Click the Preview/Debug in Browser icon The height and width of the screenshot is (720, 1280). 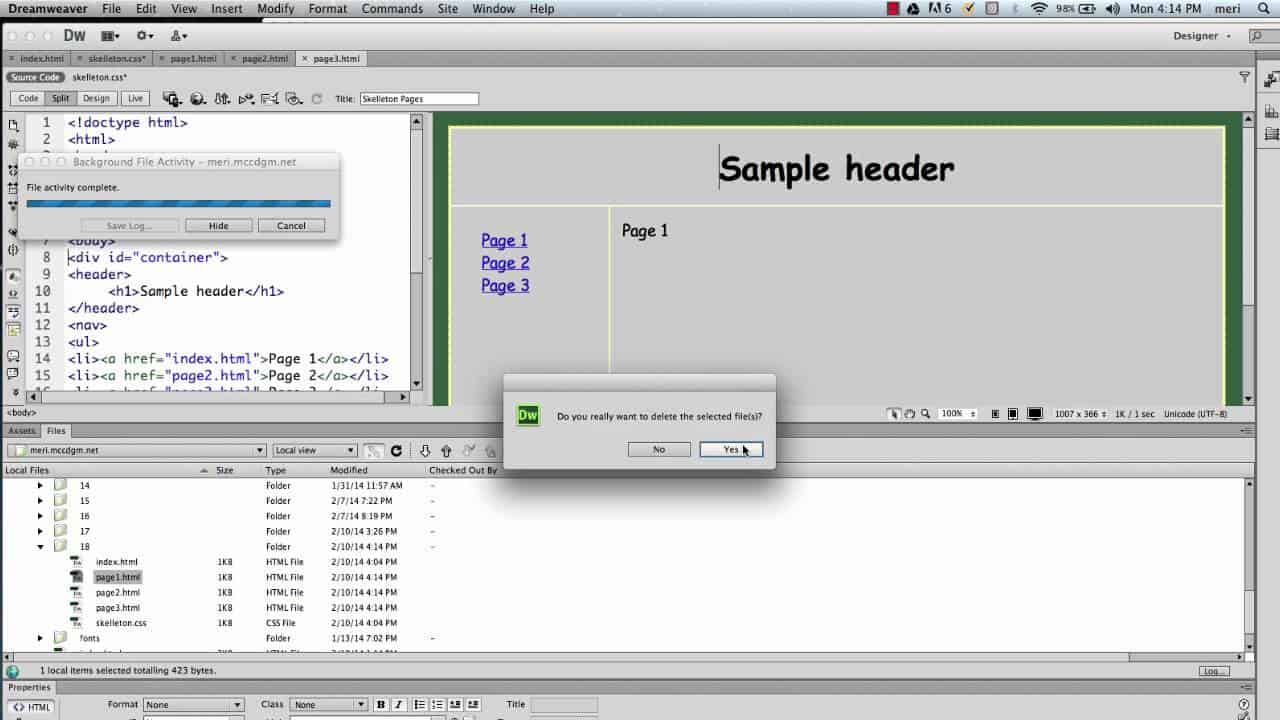(197, 98)
